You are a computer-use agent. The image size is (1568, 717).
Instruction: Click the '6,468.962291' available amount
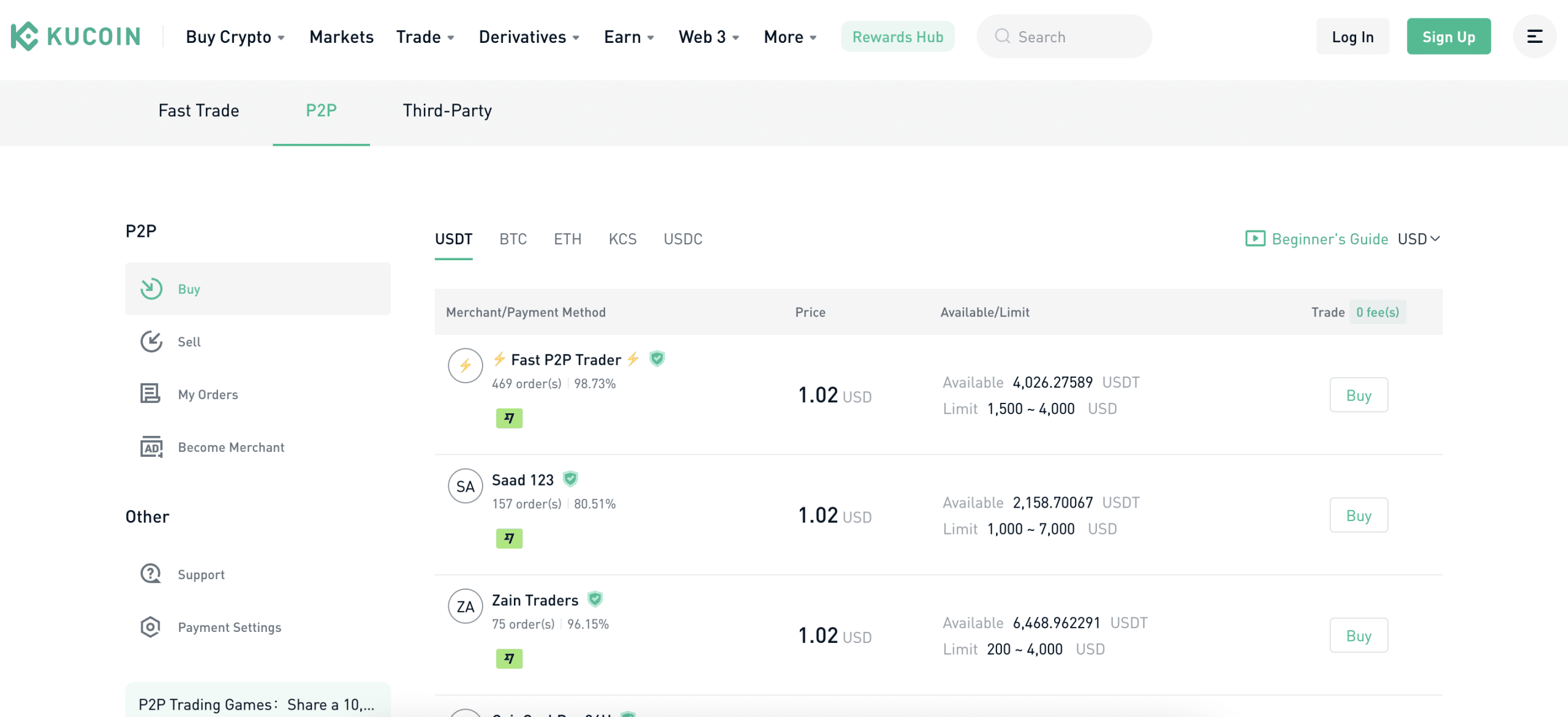tap(1056, 623)
